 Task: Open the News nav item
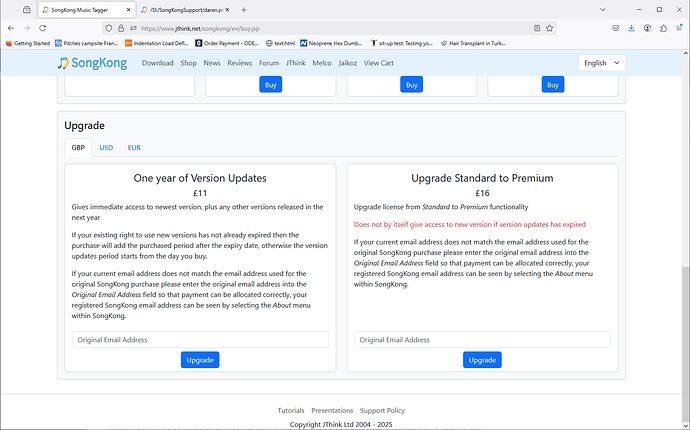[x=212, y=63]
